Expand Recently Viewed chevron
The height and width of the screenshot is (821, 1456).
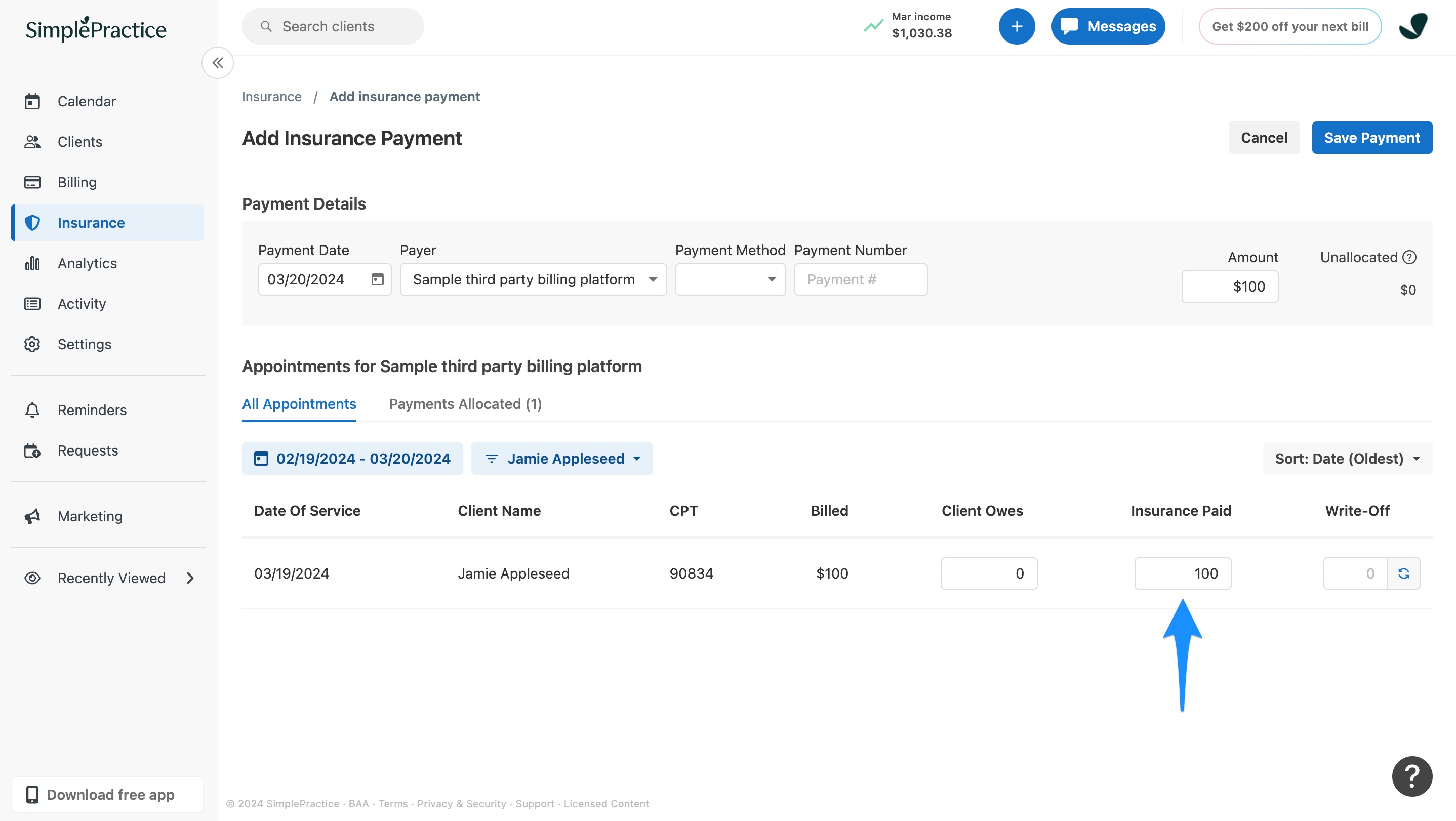[190, 578]
